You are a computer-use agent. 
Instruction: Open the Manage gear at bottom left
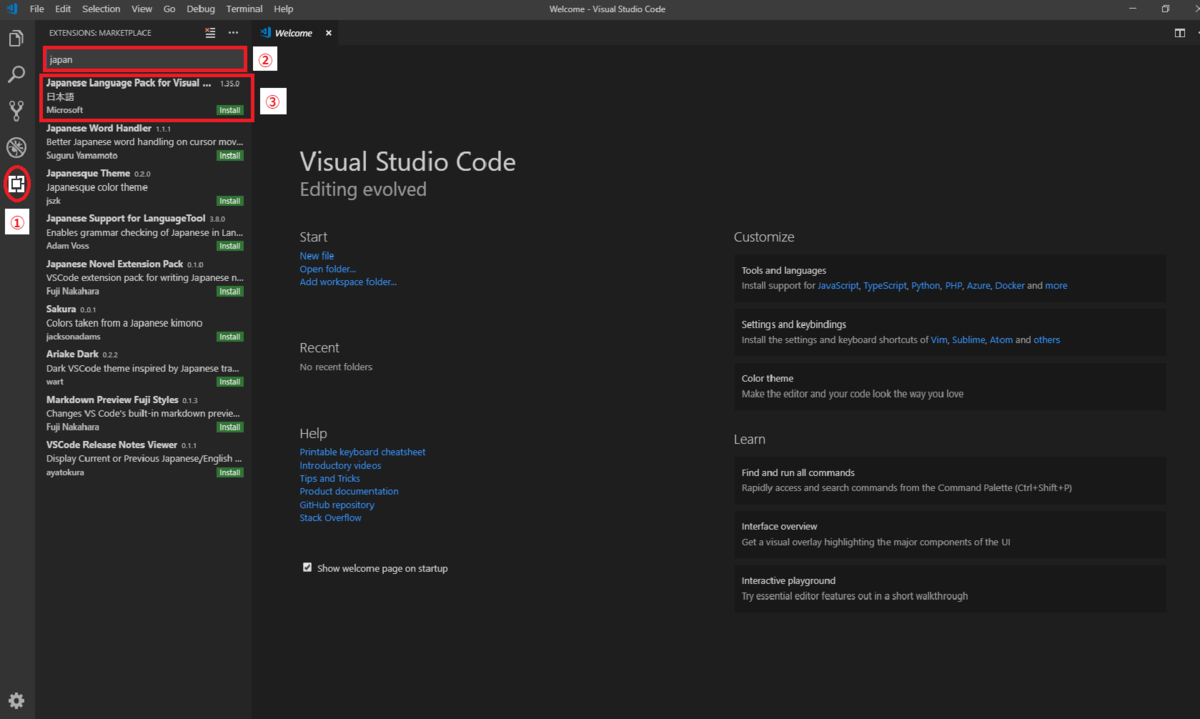[16, 700]
